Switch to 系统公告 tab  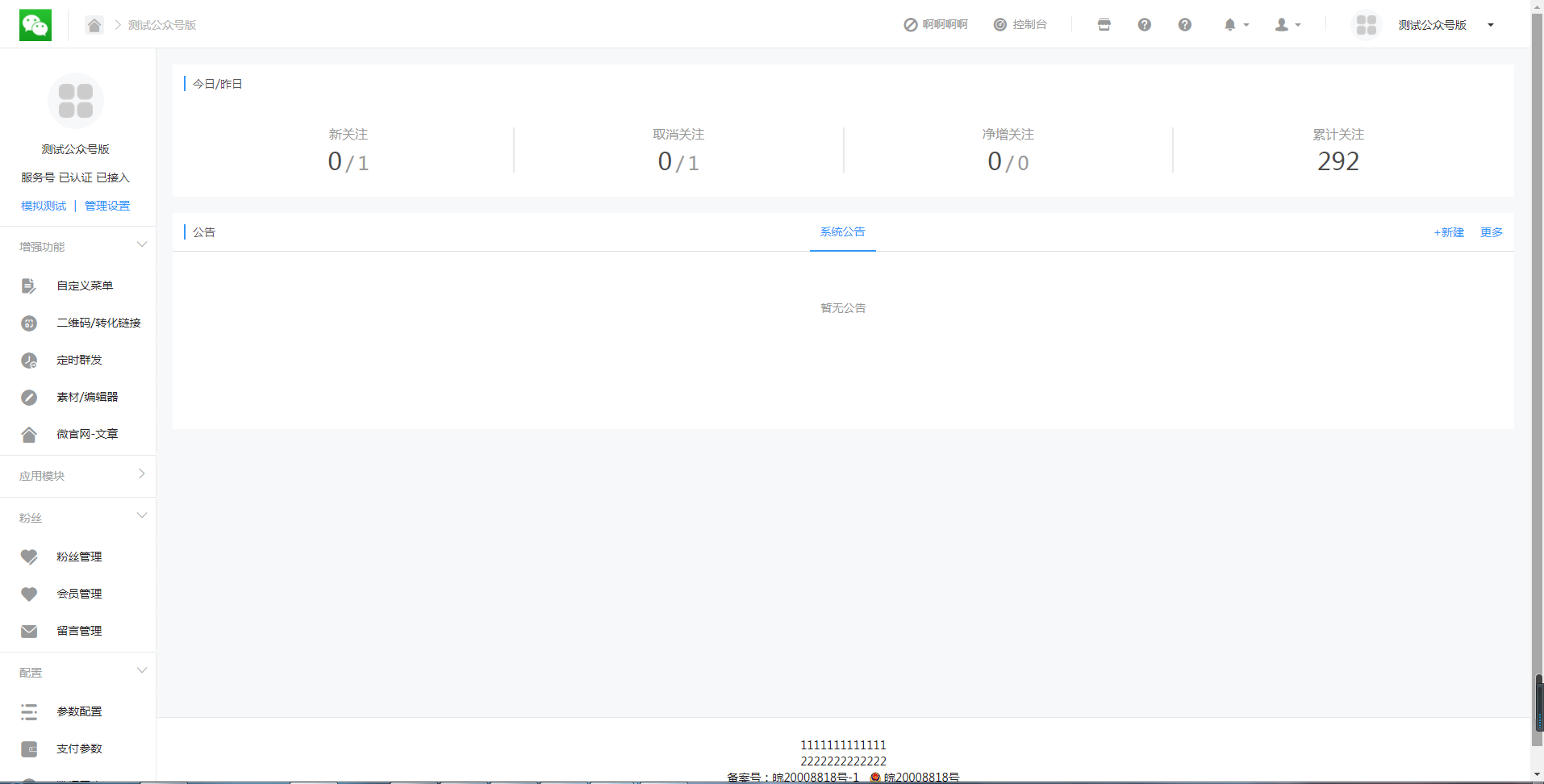tap(843, 232)
